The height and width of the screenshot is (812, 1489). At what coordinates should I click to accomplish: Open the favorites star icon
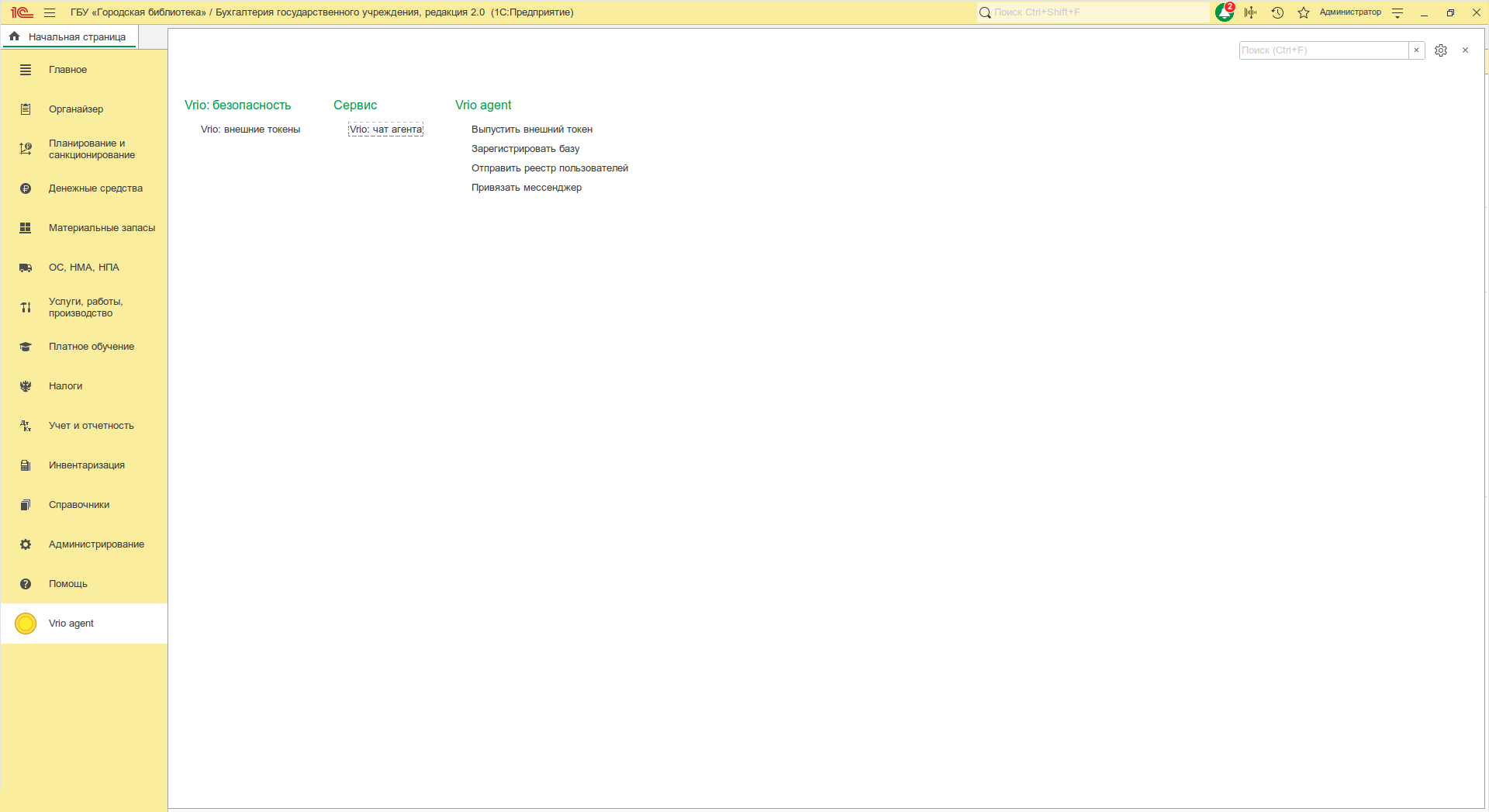[x=1304, y=12]
